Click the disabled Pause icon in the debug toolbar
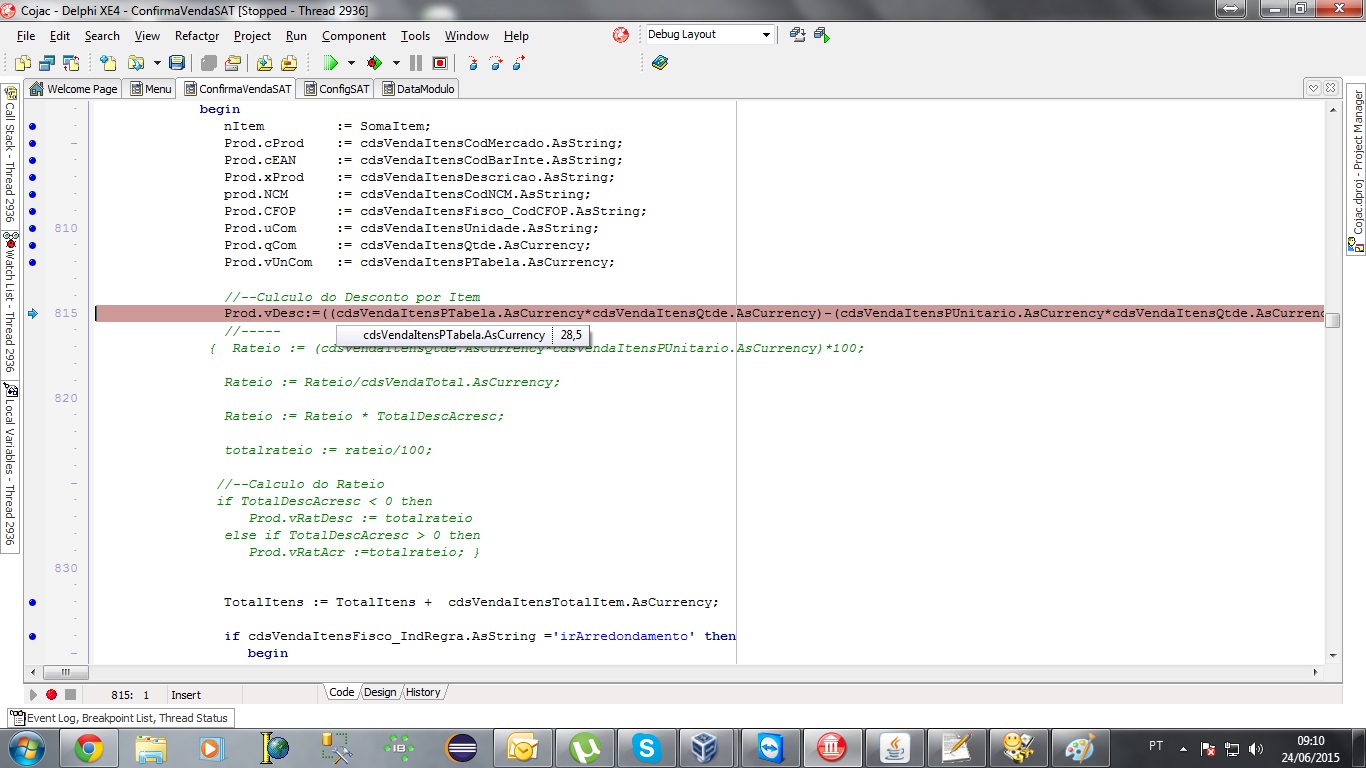1366x768 pixels. pos(416,62)
